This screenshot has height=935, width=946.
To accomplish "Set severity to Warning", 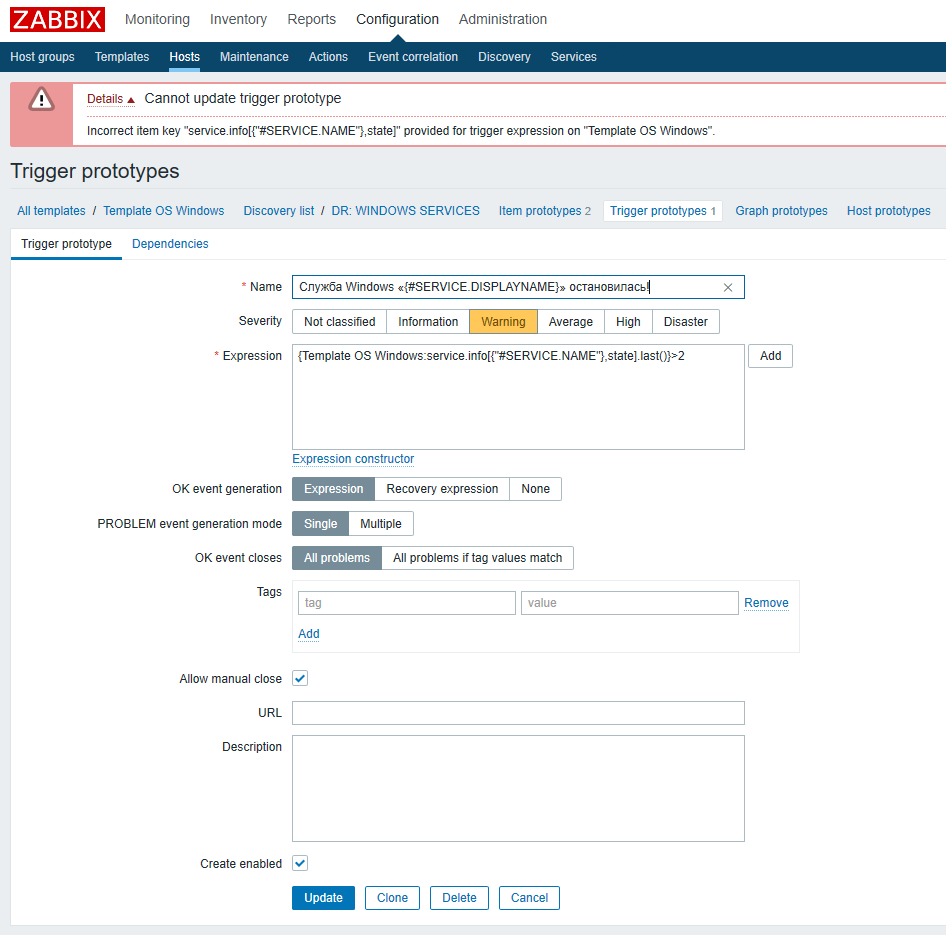I will pyautogui.click(x=503, y=322).
